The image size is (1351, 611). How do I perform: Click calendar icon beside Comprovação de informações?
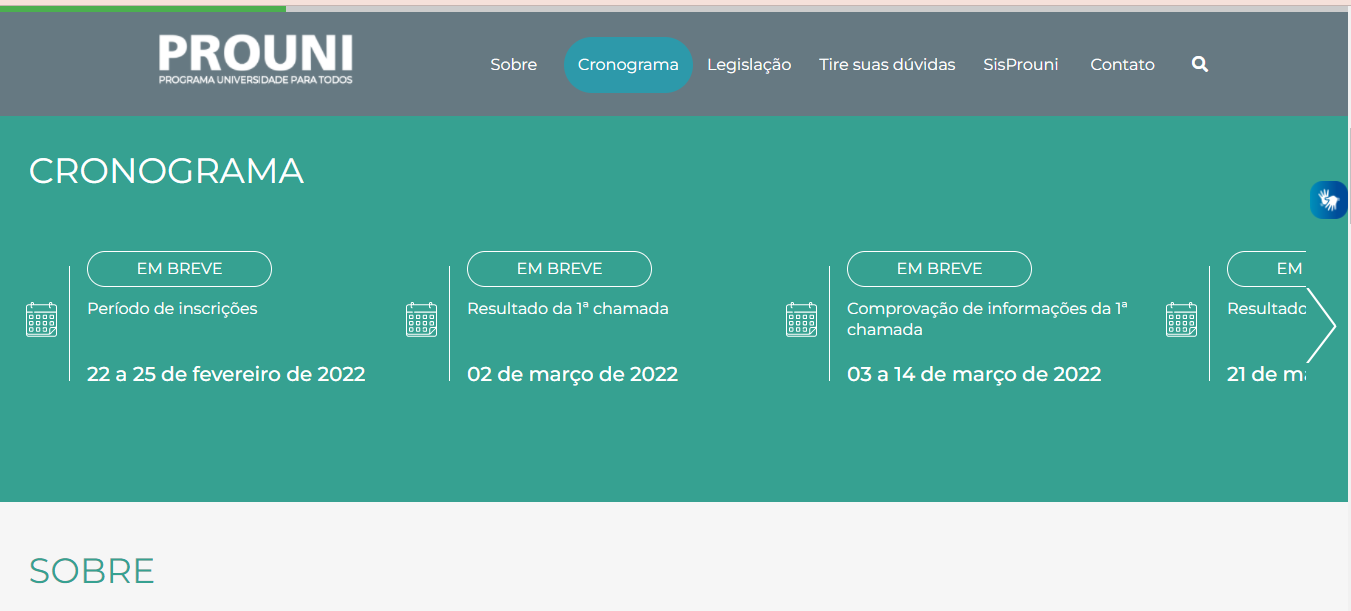(801, 320)
